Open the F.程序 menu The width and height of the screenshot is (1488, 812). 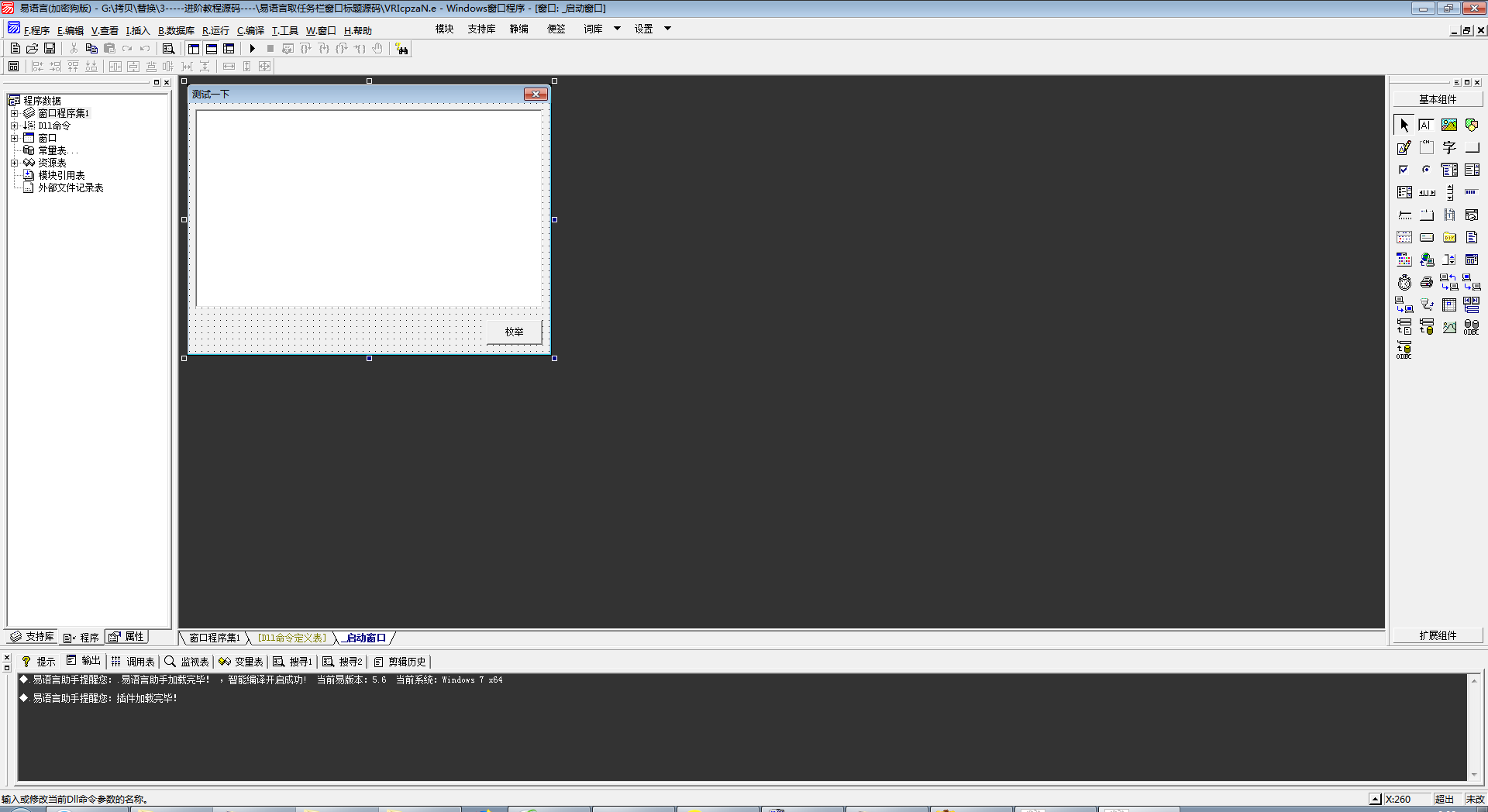click(x=36, y=31)
